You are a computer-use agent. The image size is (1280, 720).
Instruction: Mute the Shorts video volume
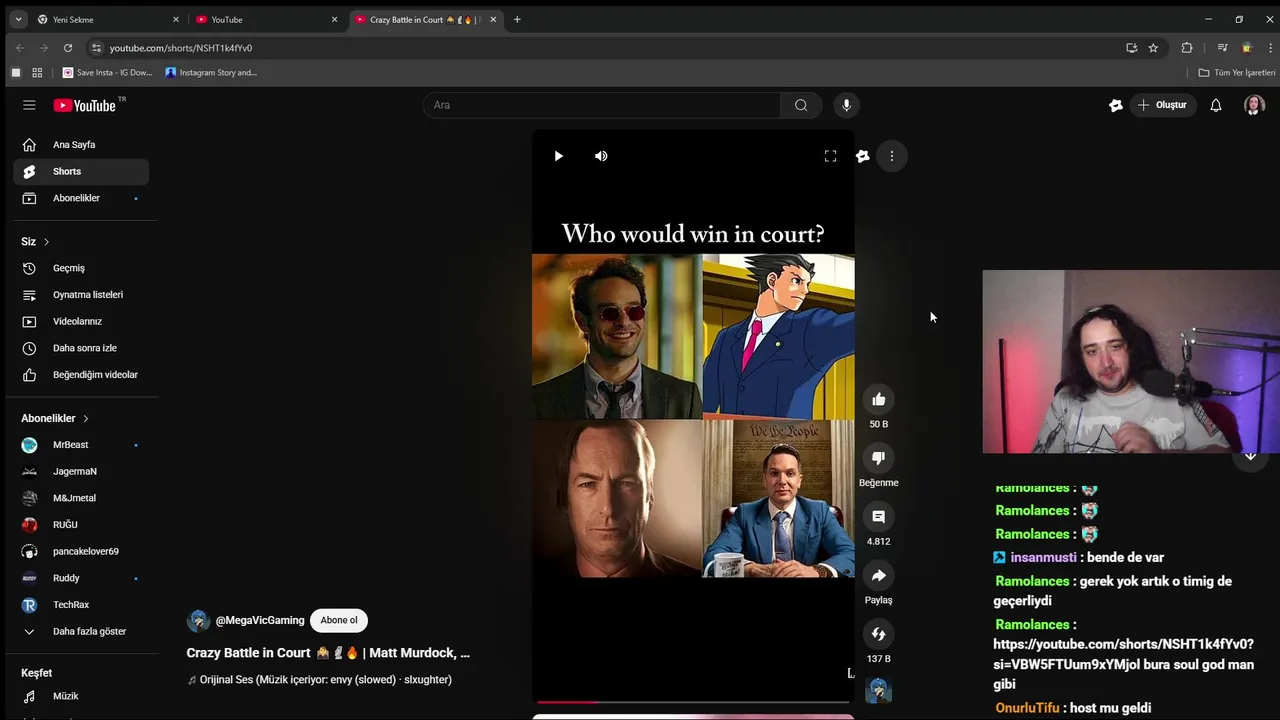click(601, 156)
